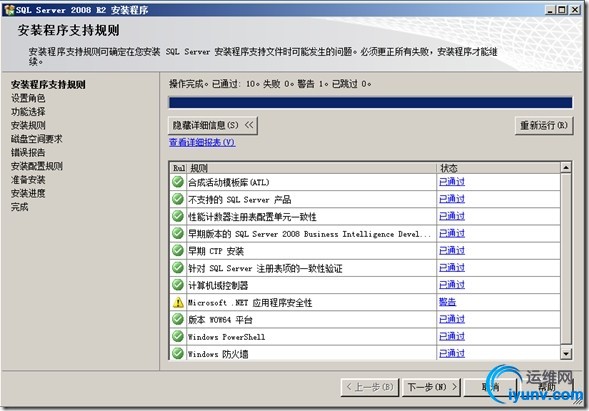Go forward with 下一步(N) button
The image size is (589, 411).
[x=432, y=387]
